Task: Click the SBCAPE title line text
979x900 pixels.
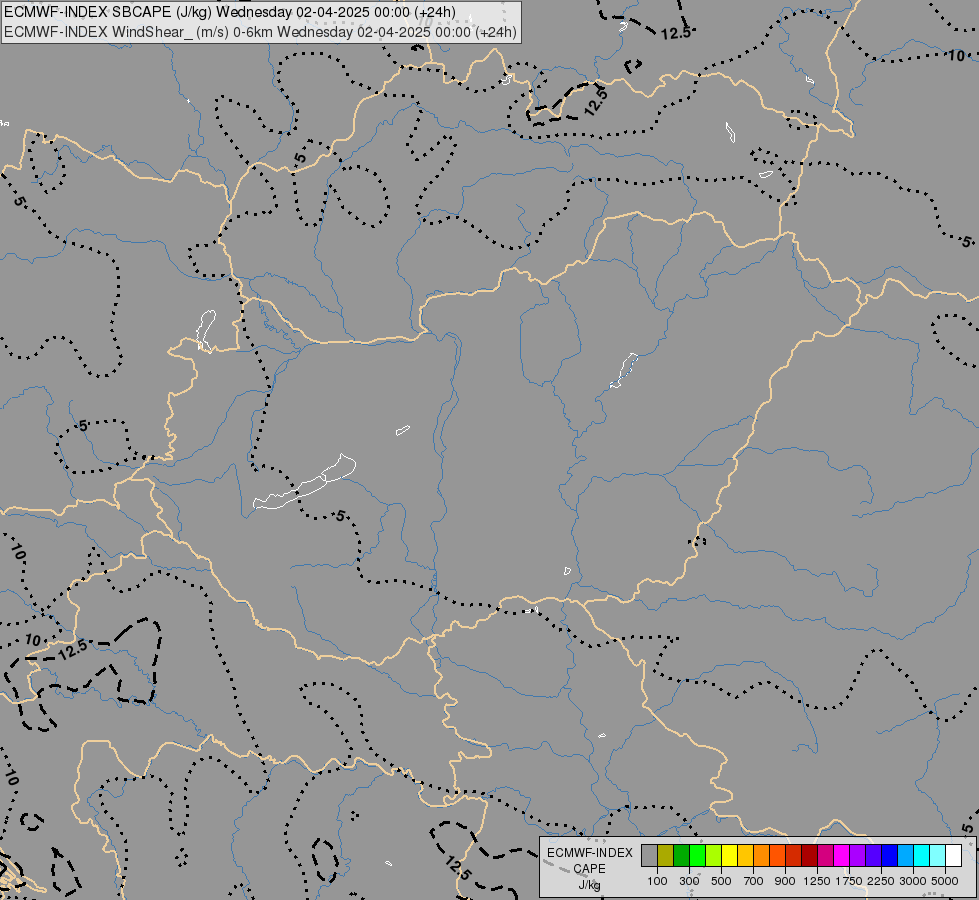Action: [x=230, y=12]
